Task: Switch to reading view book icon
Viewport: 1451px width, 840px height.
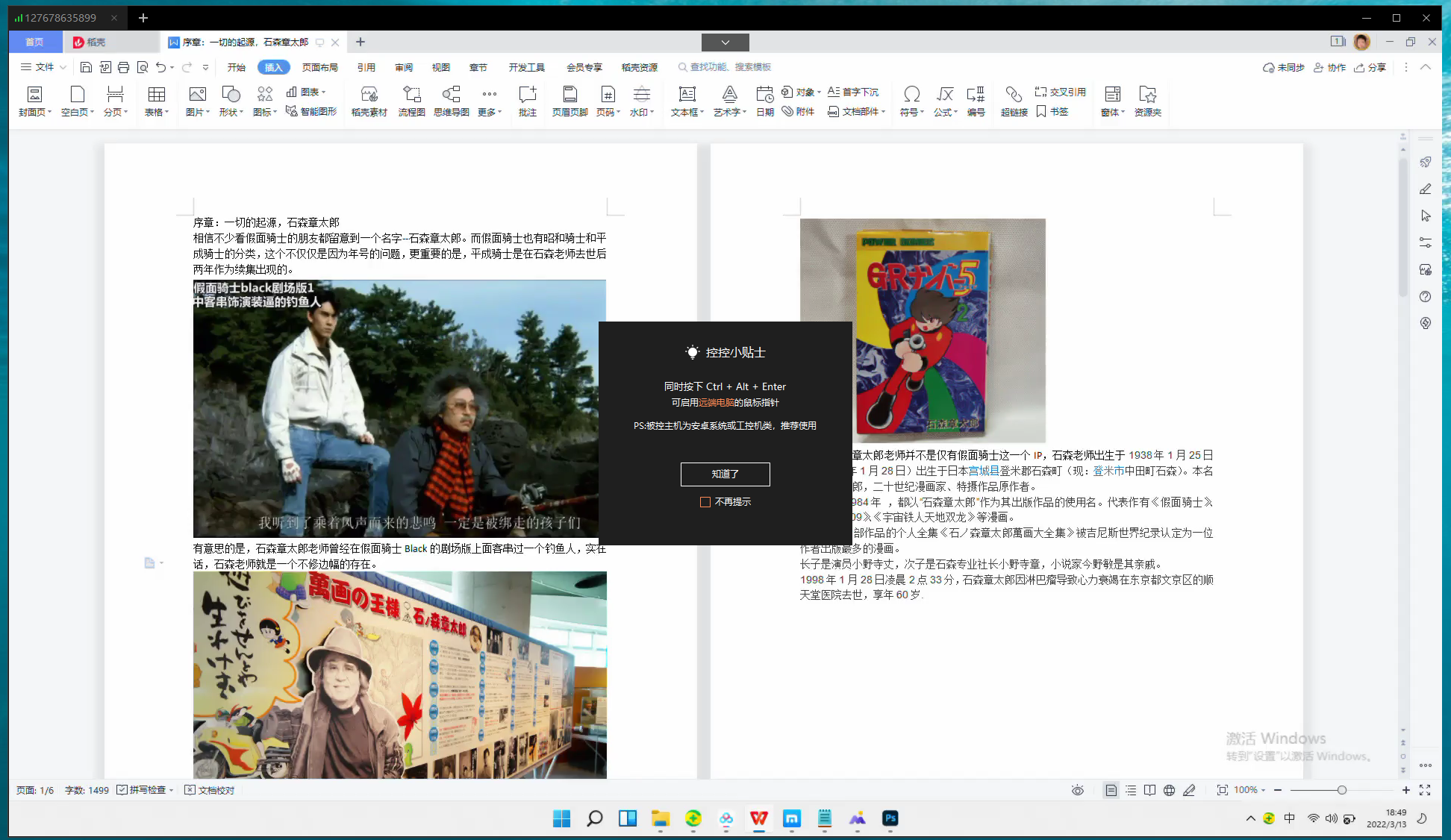Action: coord(1150,790)
